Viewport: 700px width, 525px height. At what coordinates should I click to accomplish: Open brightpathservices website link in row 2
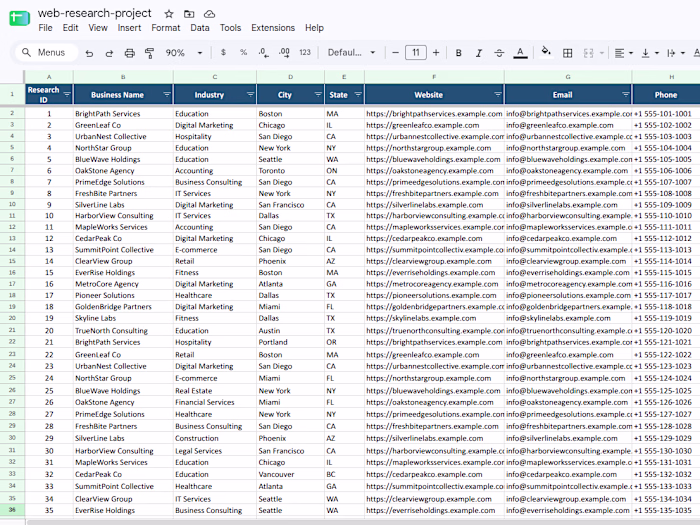(434, 114)
